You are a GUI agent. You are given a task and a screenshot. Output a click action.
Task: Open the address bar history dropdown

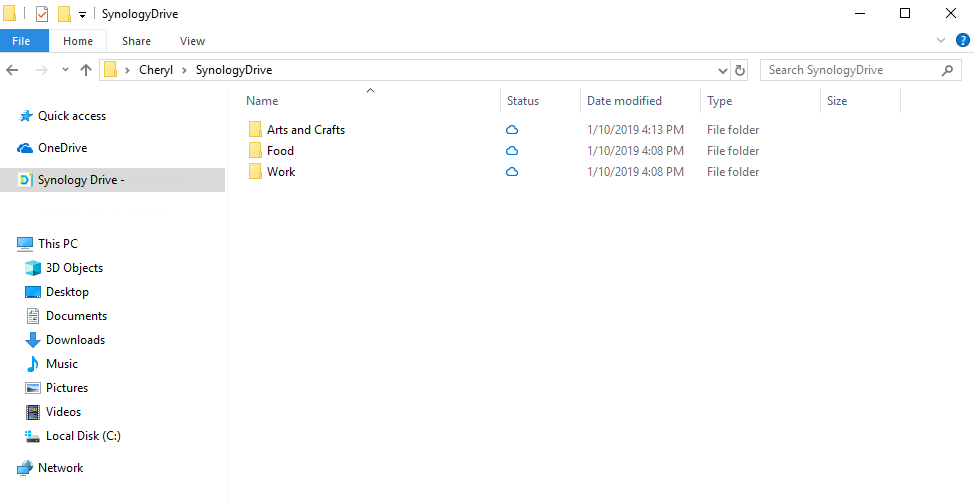point(724,71)
